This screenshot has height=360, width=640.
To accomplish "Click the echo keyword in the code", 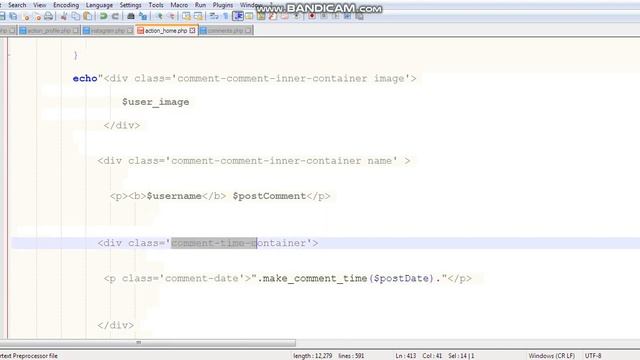I will coord(85,78).
